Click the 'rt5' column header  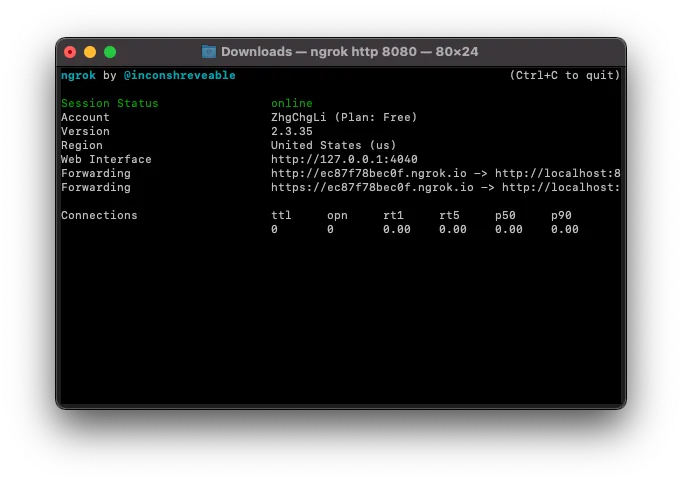[x=452, y=215]
